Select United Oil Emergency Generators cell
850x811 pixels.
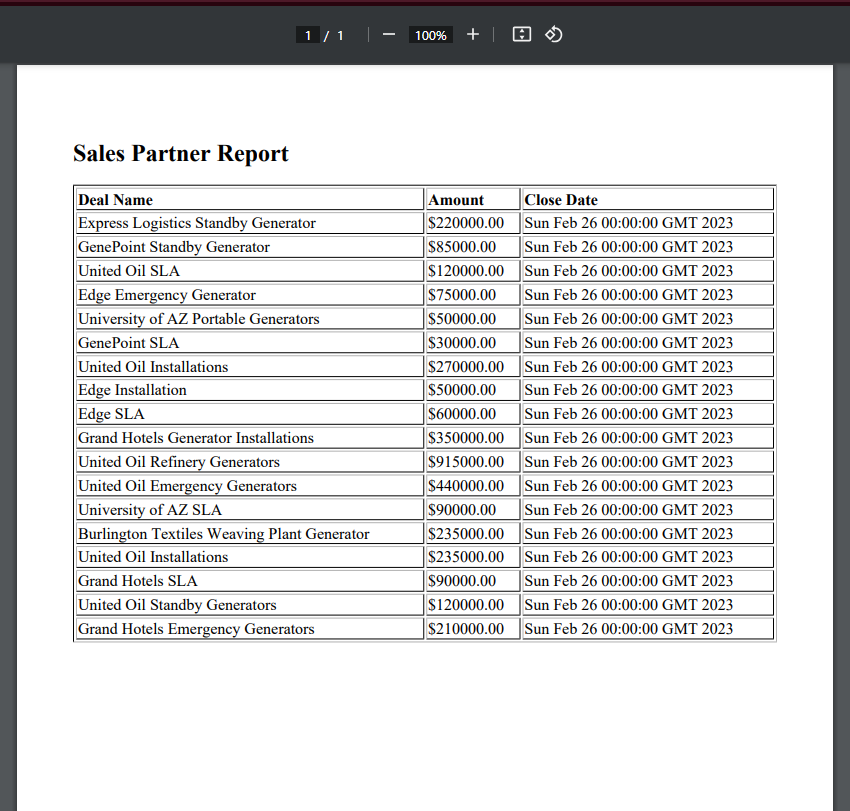(x=250, y=485)
